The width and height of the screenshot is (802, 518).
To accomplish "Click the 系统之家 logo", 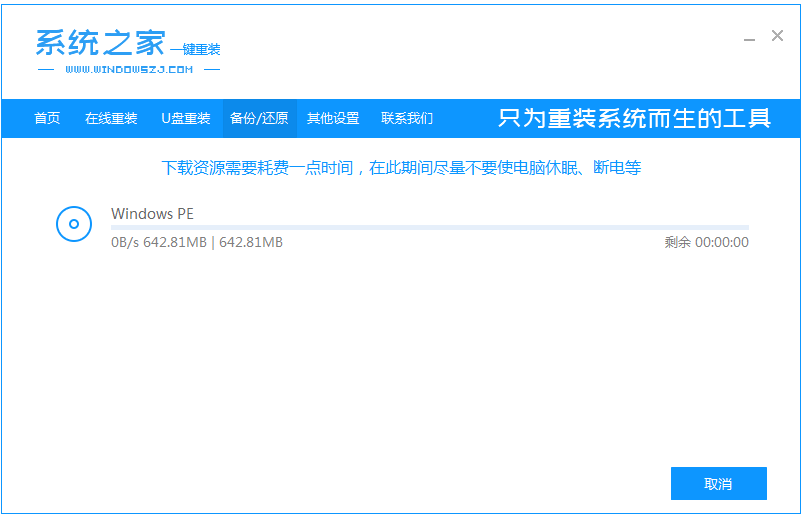I will (x=100, y=42).
